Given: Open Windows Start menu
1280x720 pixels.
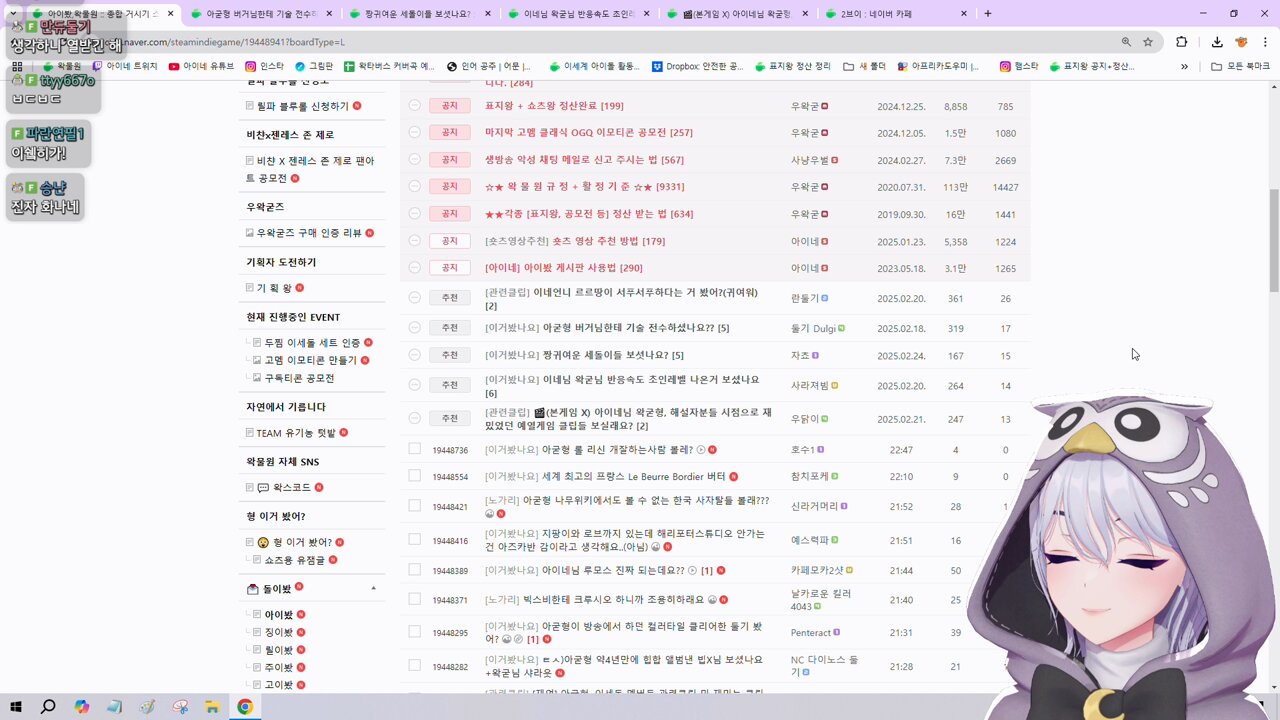Looking at the screenshot, I should (x=16, y=707).
